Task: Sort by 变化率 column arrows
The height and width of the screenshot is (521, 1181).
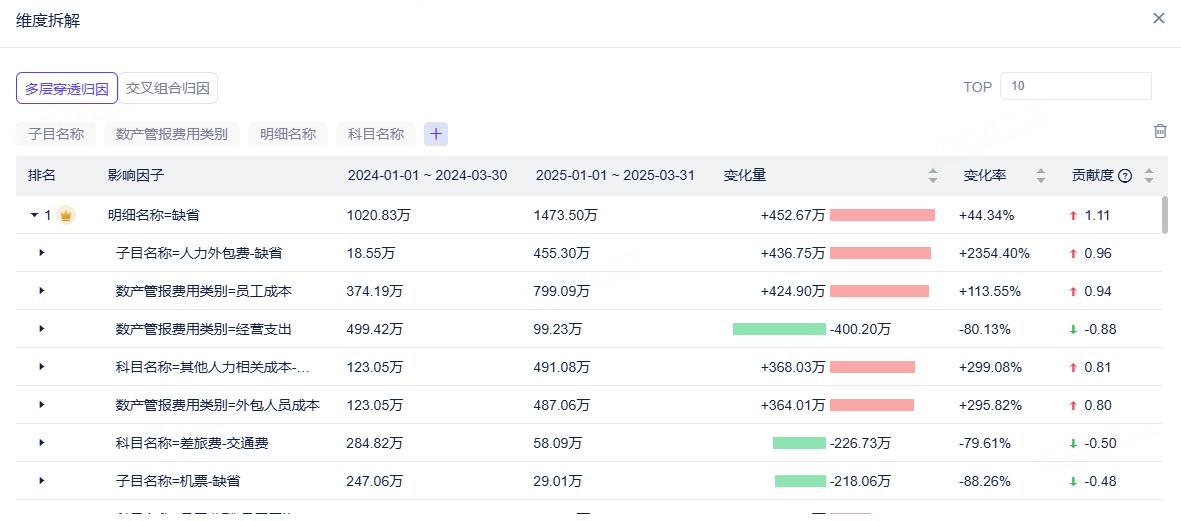Action: pyautogui.click(x=1041, y=176)
